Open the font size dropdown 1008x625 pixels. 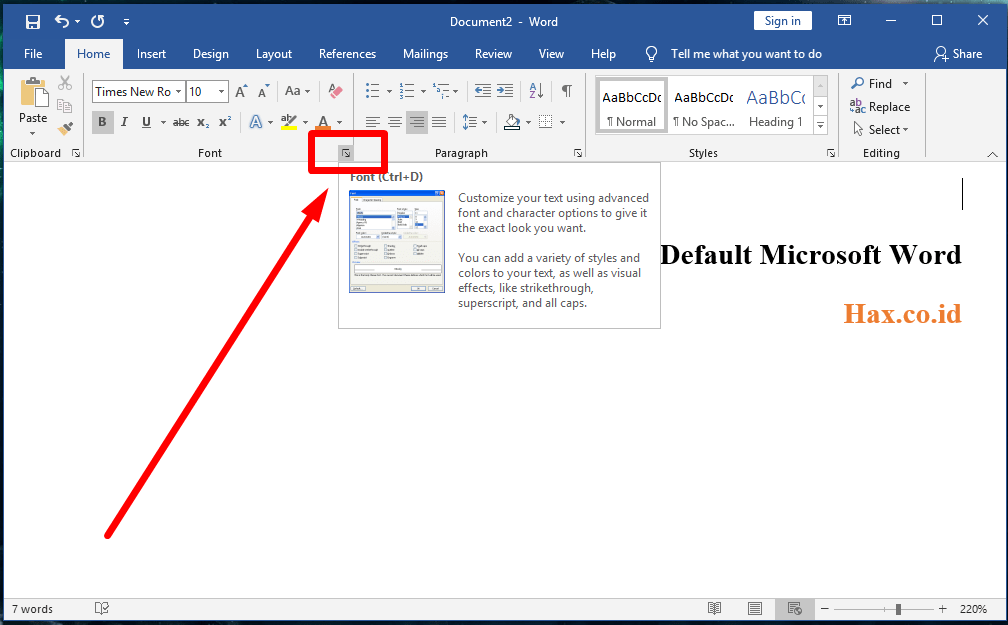click(x=221, y=91)
